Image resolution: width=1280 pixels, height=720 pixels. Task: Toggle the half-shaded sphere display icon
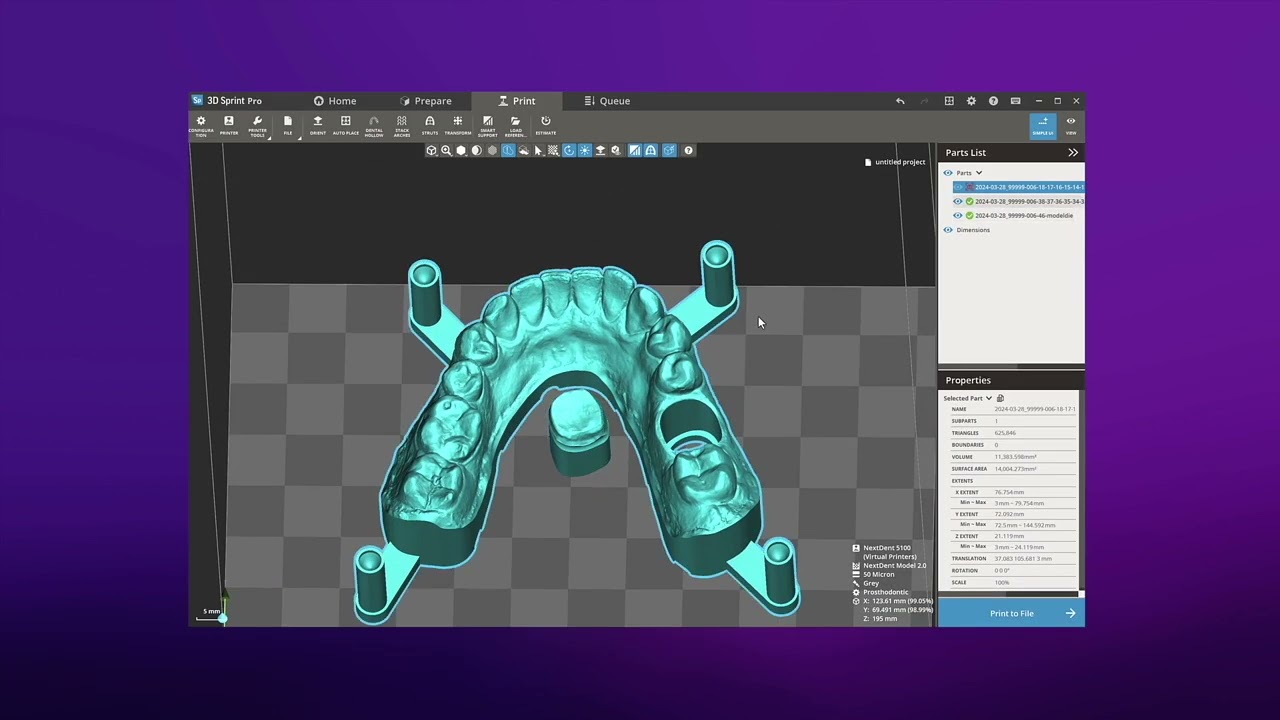pyautogui.click(x=476, y=150)
